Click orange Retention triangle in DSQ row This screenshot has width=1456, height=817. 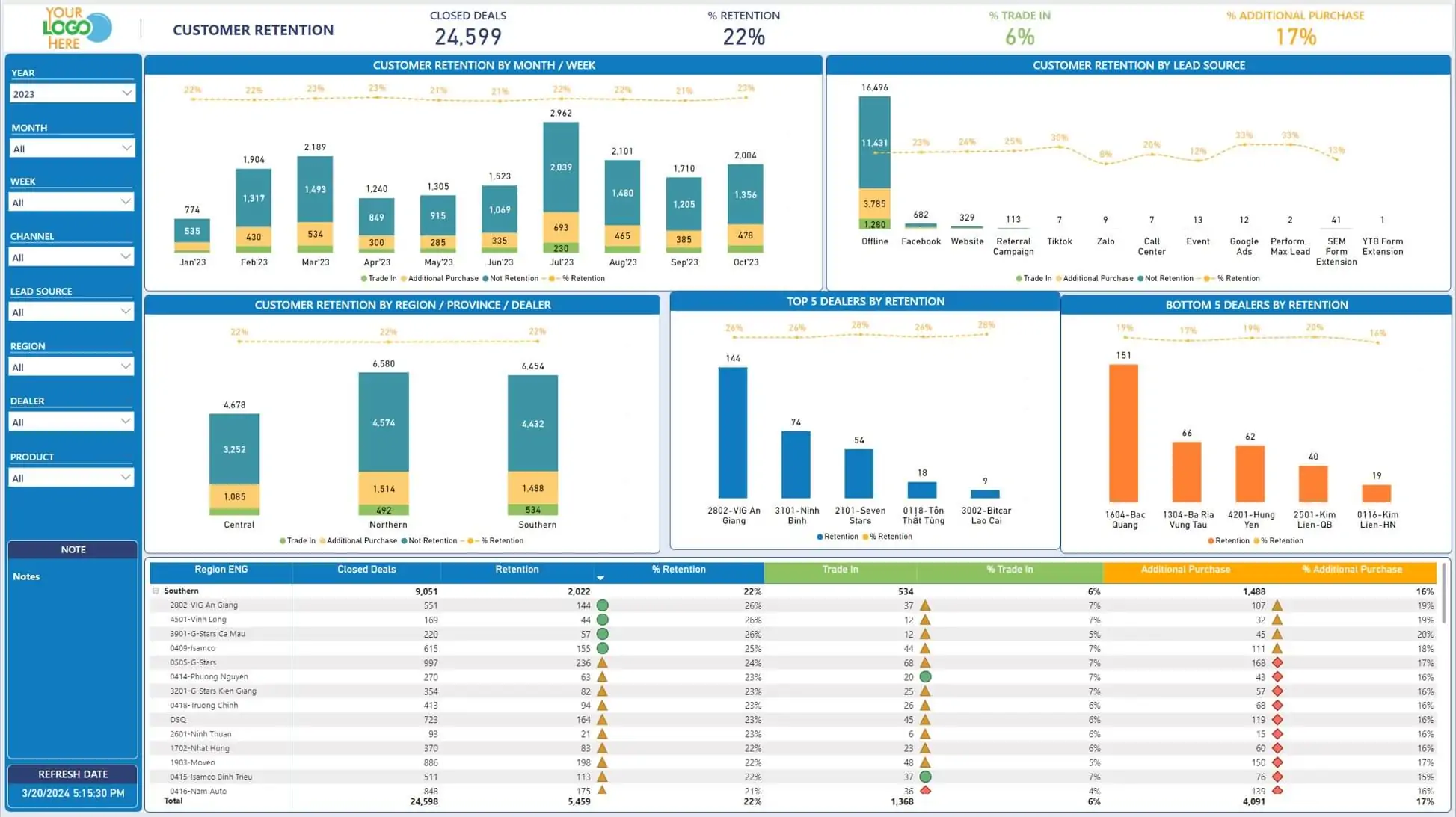tap(602, 720)
